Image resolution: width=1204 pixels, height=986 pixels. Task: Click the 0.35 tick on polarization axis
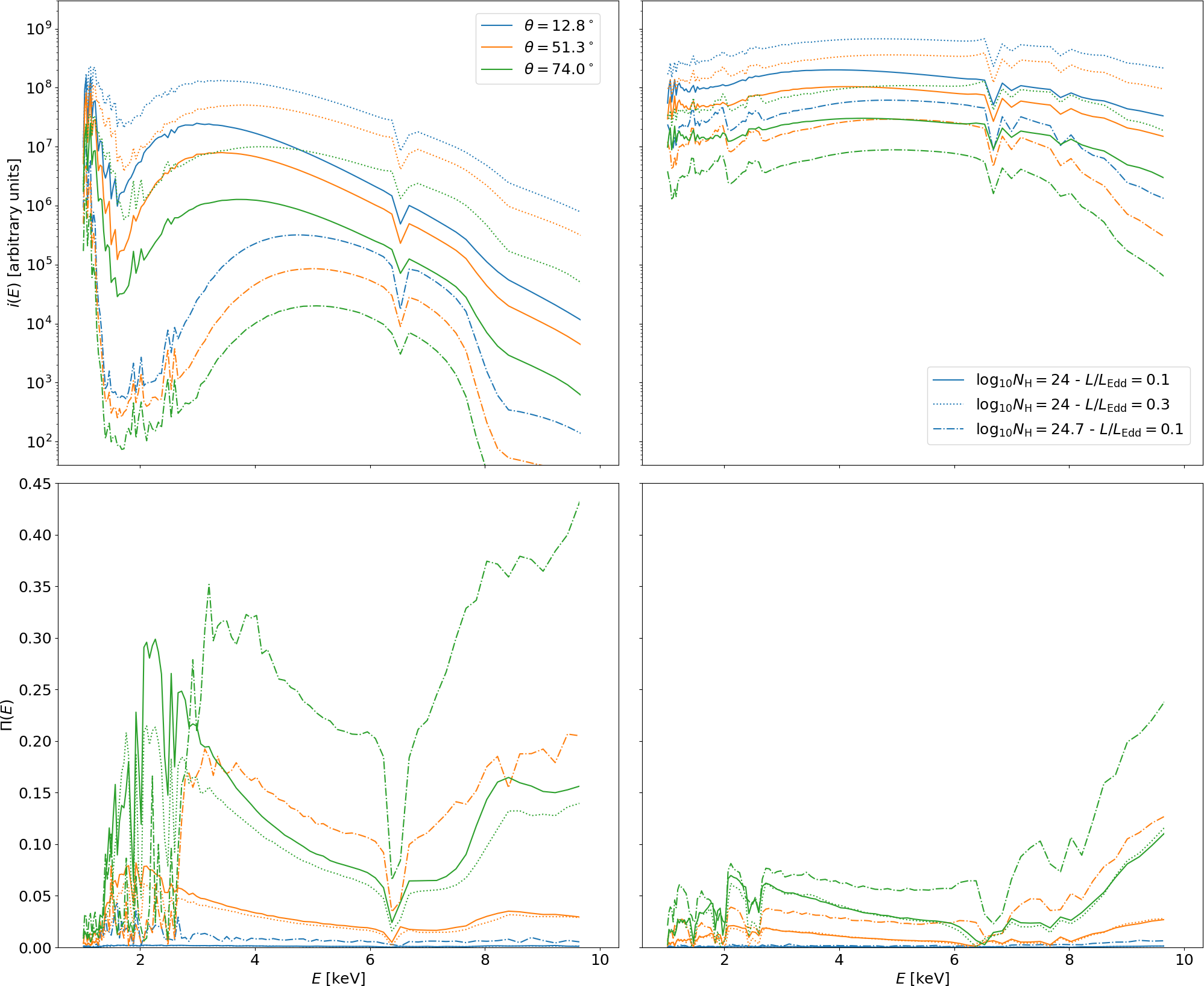35,587
